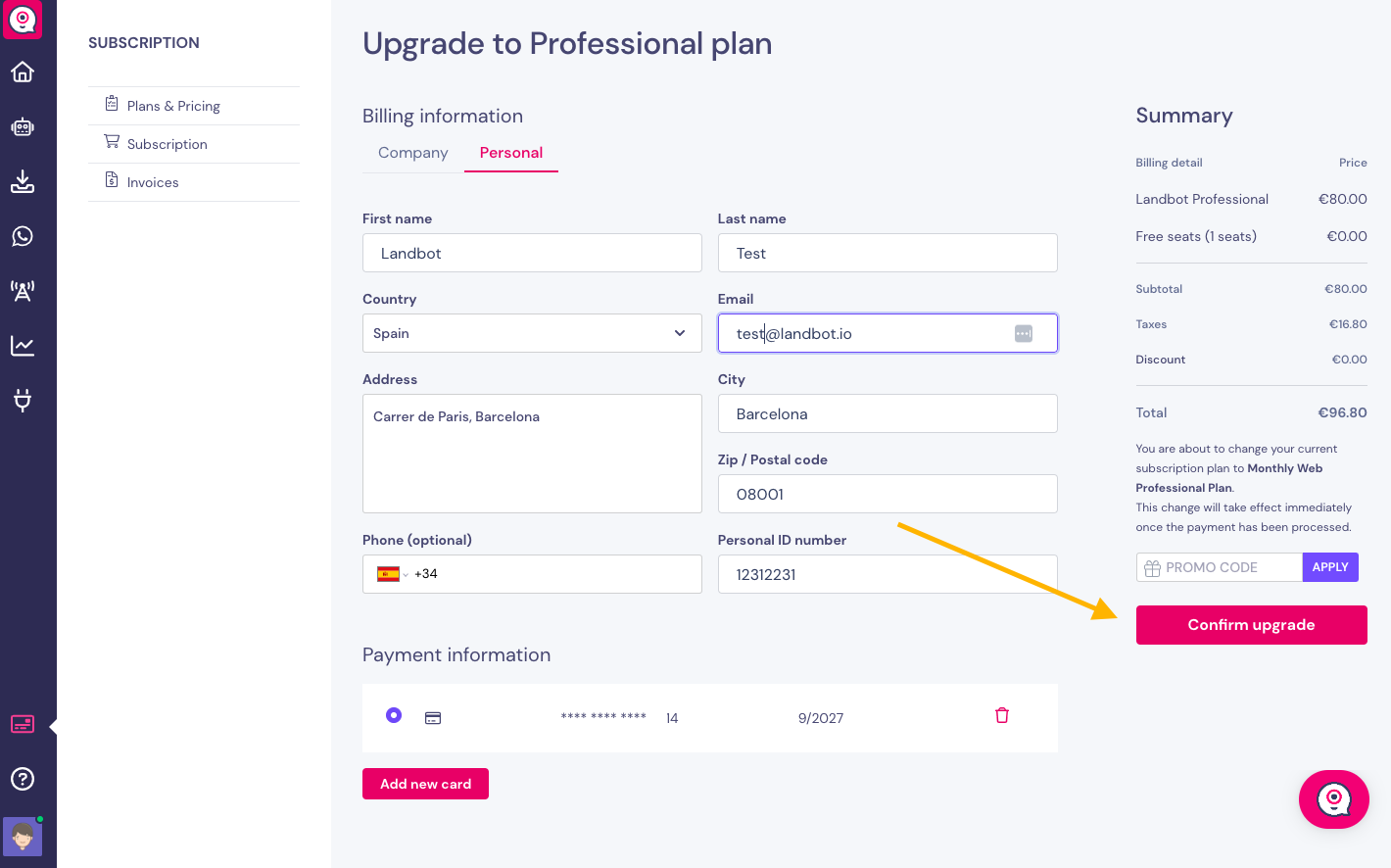Open the Analytics chart icon

23,346
